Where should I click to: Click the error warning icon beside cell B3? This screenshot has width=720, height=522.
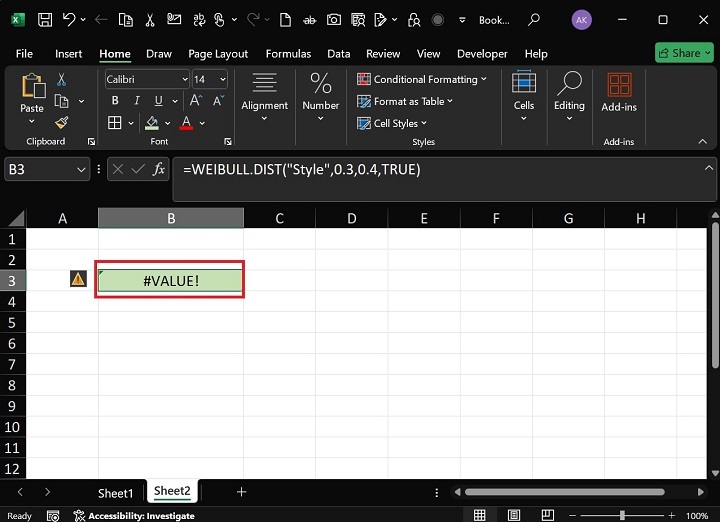(78, 279)
